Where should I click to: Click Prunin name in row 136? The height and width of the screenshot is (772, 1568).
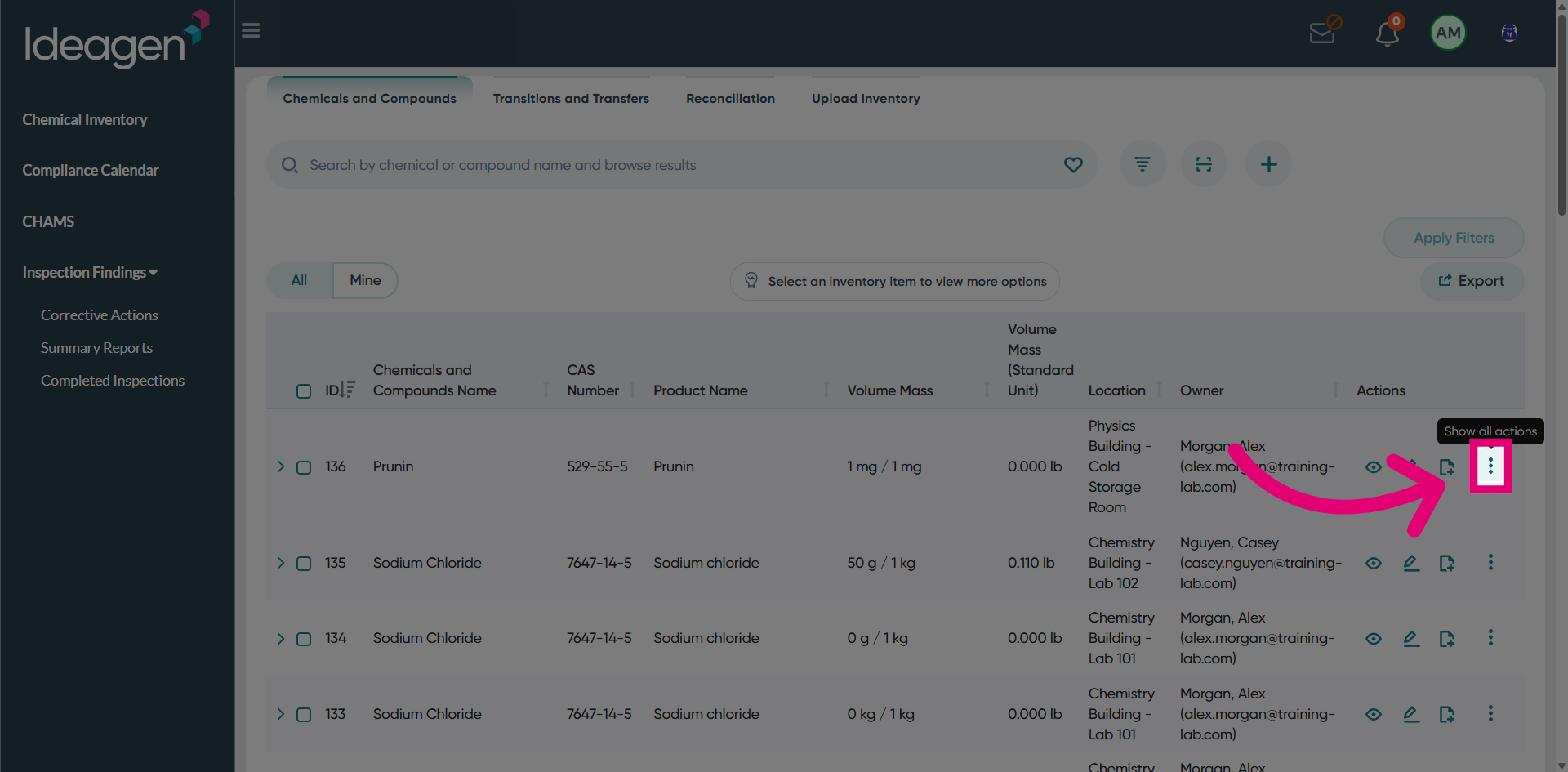[x=393, y=466]
